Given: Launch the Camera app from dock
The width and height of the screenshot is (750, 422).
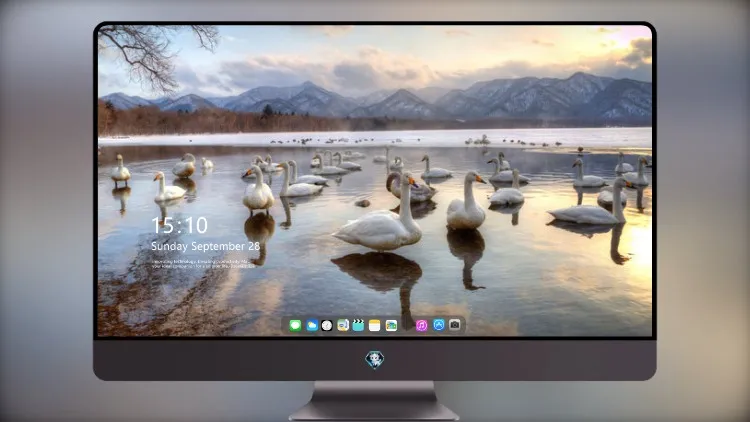Looking at the screenshot, I should [455, 325].
